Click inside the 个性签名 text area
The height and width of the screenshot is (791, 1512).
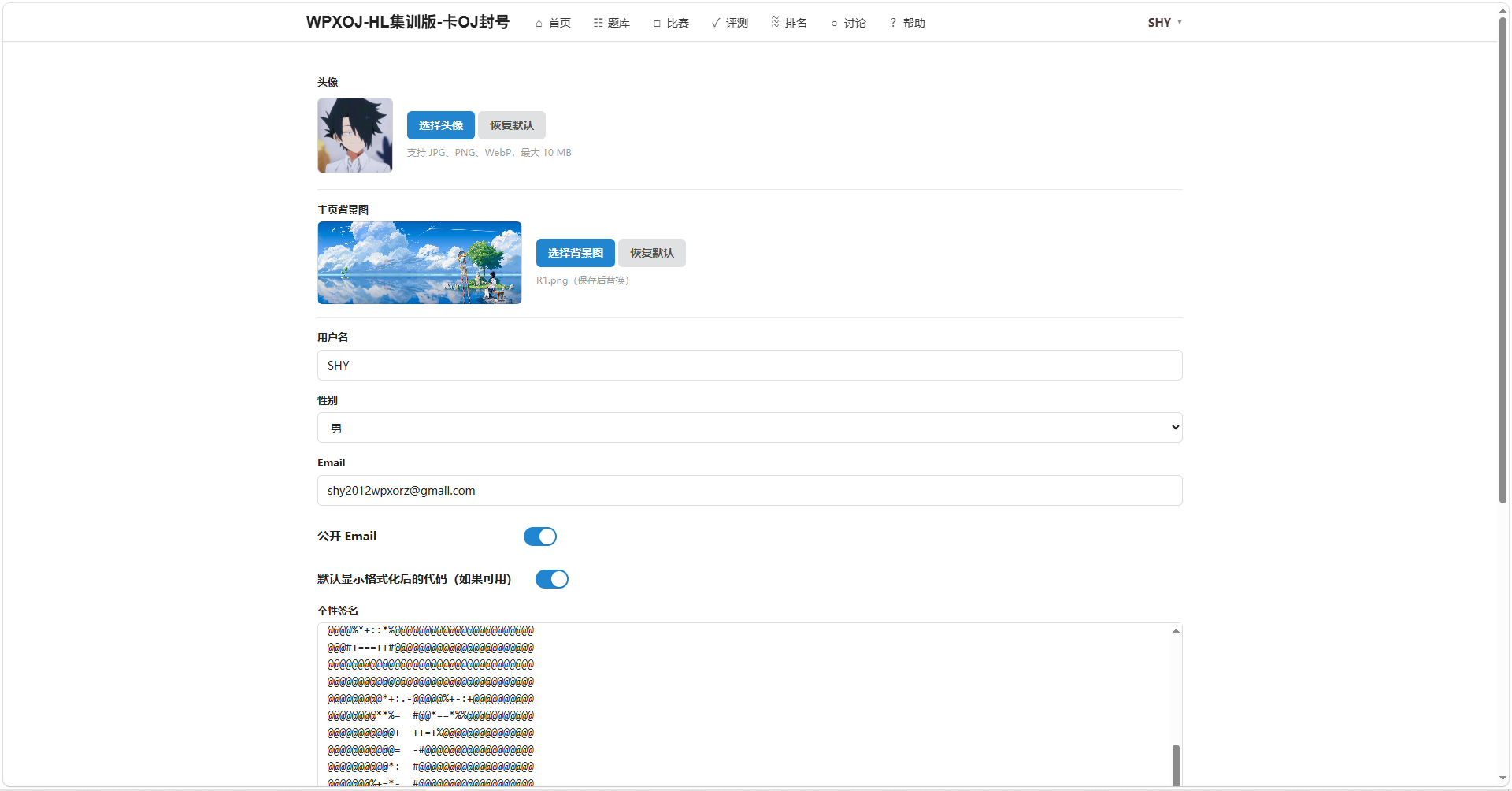click(743, 705)
